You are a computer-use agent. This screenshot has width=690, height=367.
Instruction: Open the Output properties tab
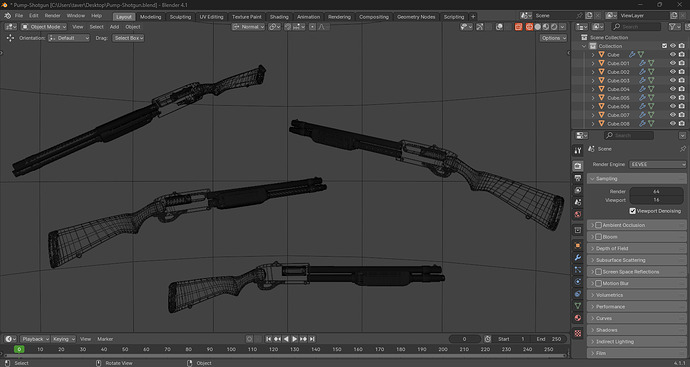[x=578, y=178]
